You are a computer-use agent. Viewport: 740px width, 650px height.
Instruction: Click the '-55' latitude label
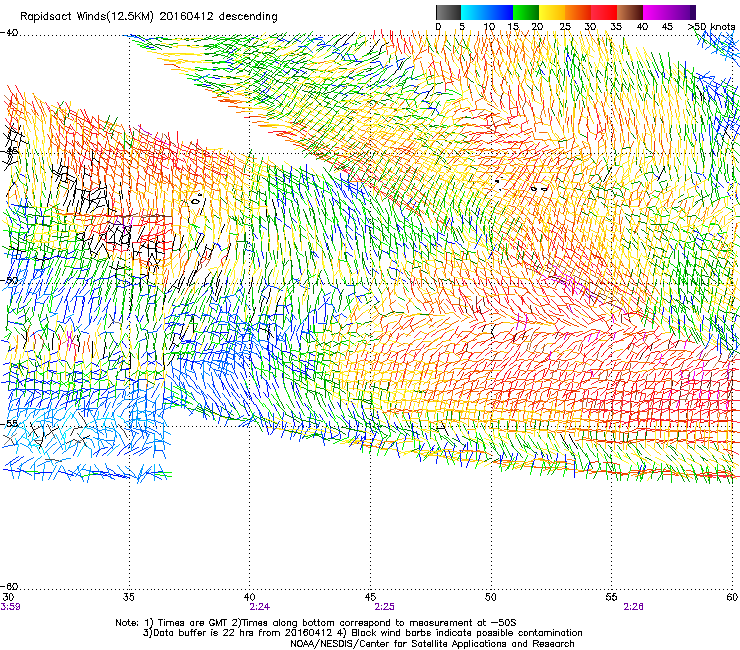click(x=9, y=423)
